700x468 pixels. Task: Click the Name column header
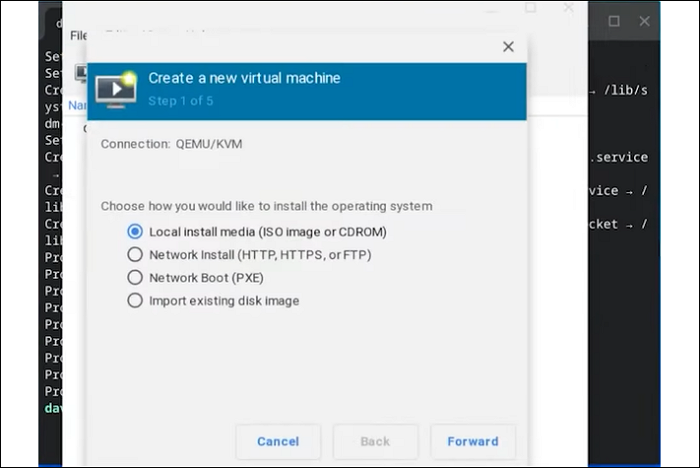(77, 104)
